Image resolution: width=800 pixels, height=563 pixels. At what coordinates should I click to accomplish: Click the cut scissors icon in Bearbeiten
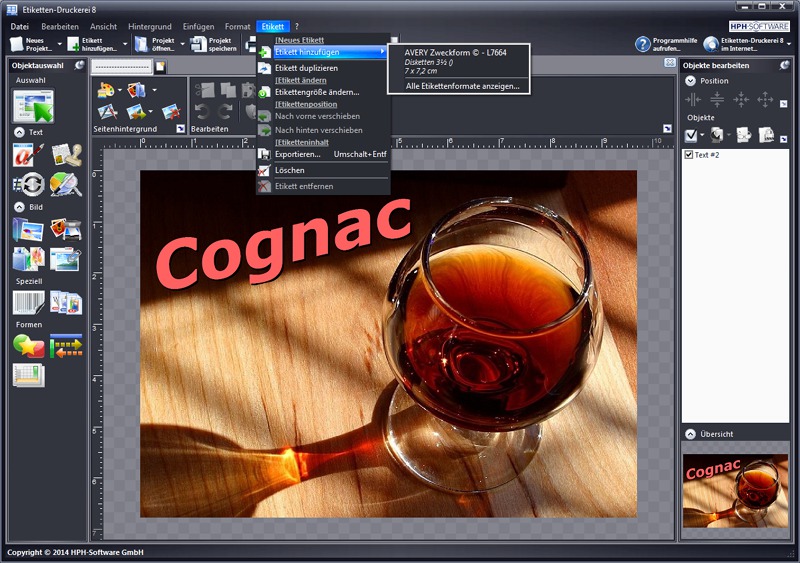pyautogui.click(x=205, y=90)
